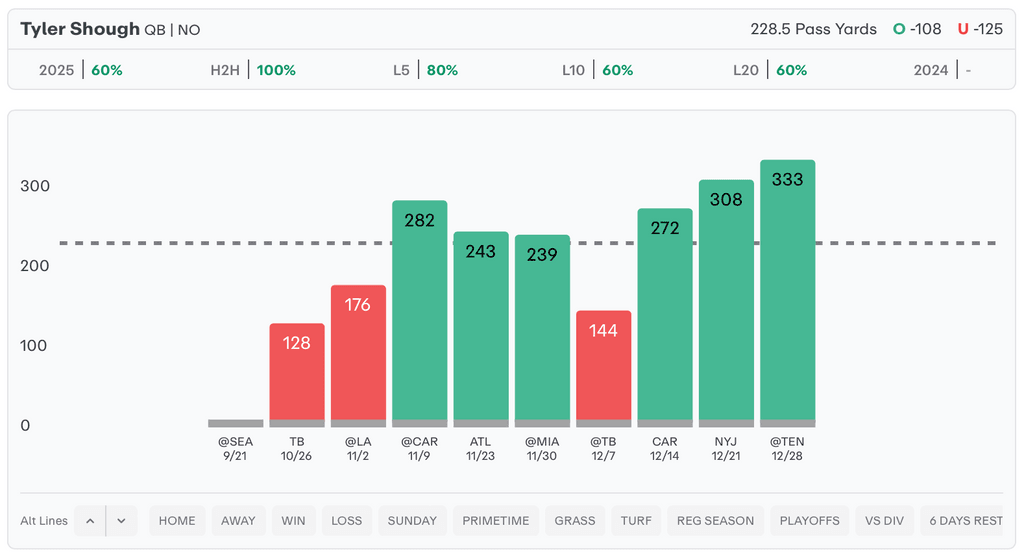Select the TURF surface filter
The height and width of the screenshot is (559, 1024).
tap(636, 521)
